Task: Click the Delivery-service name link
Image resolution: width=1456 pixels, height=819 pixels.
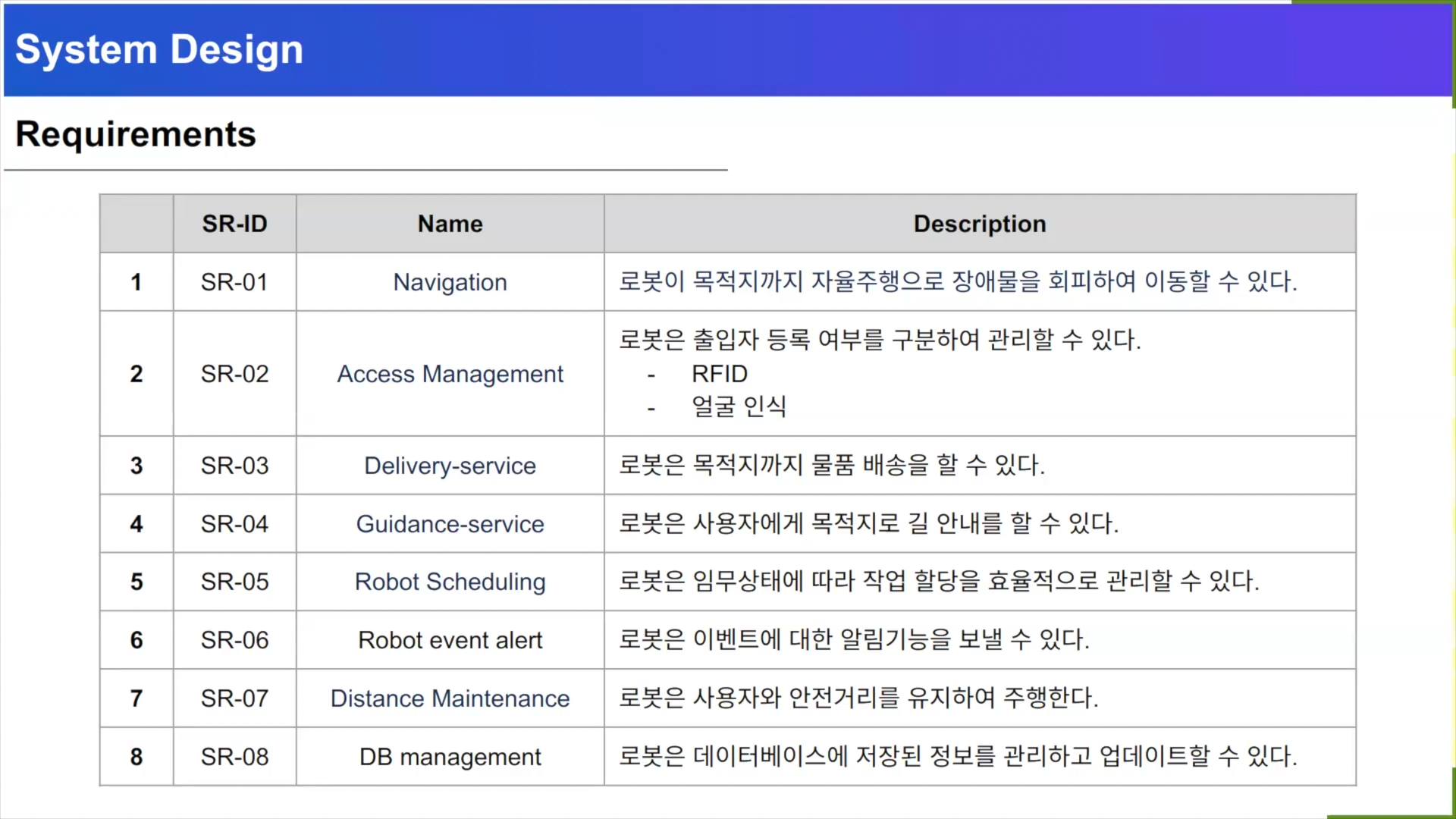Action: click(450, 466)
